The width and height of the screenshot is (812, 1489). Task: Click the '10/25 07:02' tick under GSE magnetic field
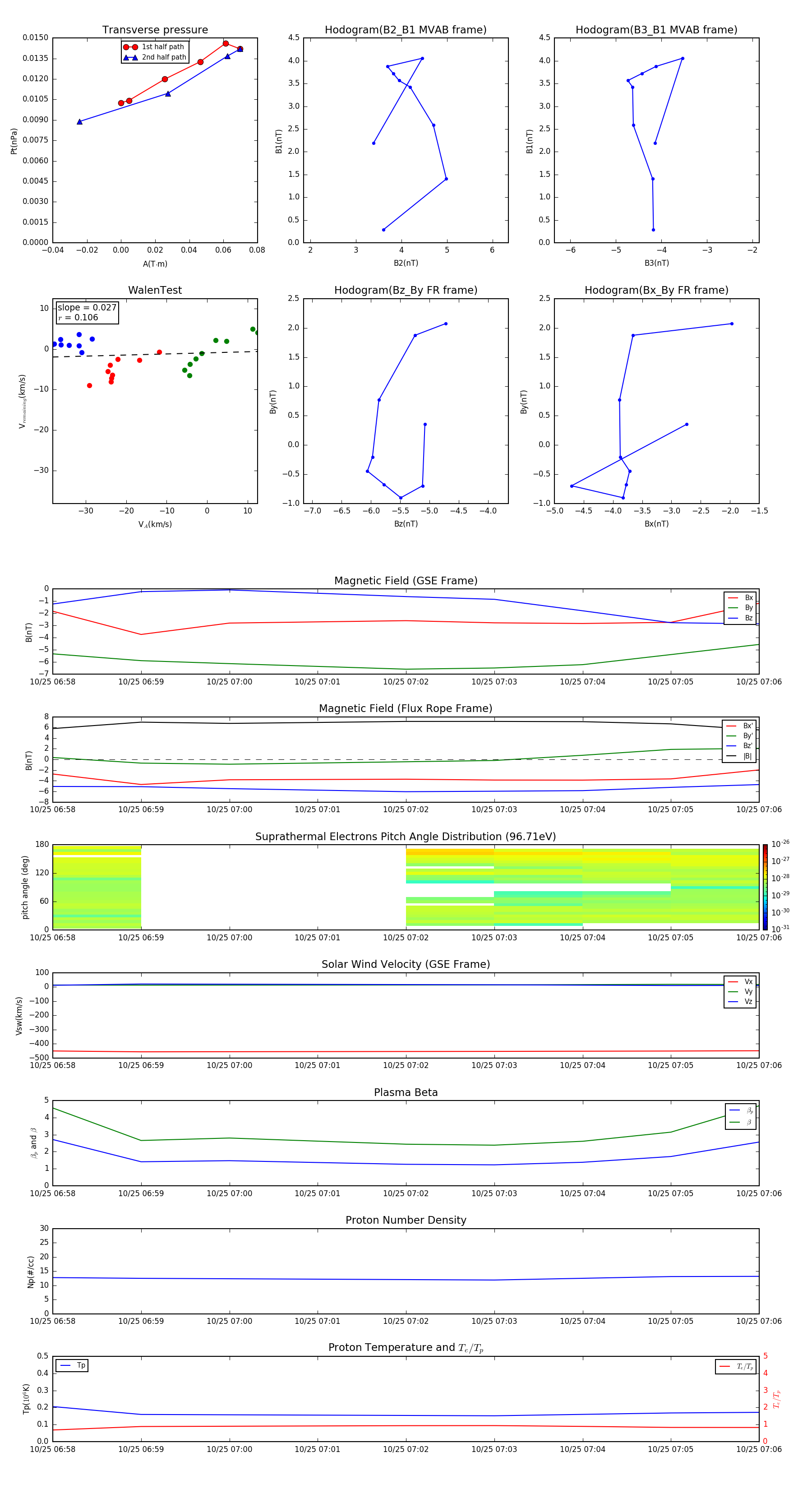pyautogui.click(x=406, y=682)
